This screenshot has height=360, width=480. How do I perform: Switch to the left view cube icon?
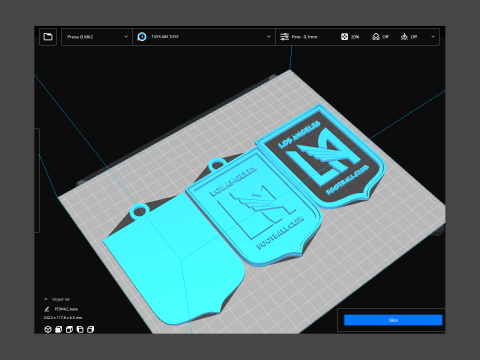[80, 329]
